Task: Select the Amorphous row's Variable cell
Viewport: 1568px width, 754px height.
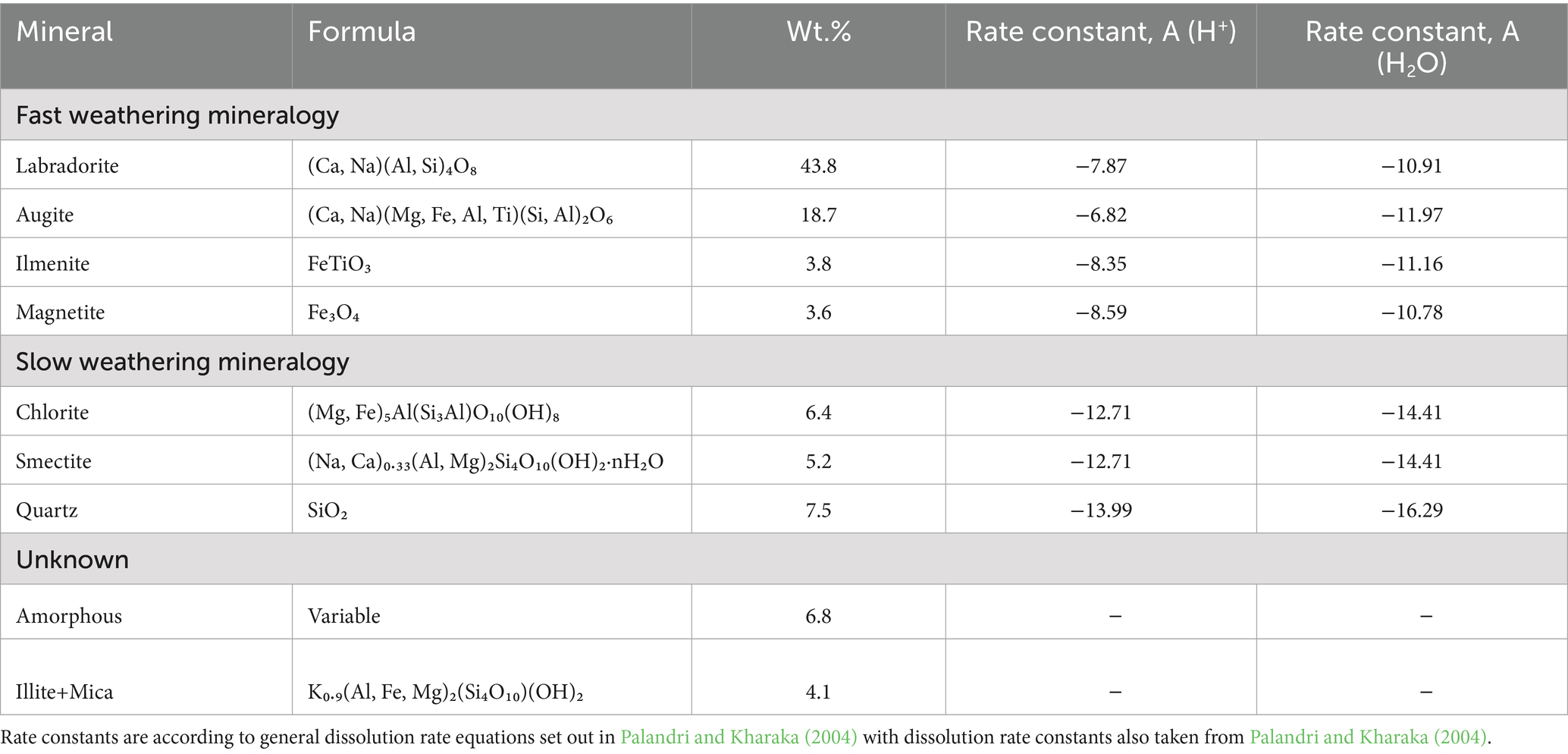Action: tap(343, 616)
